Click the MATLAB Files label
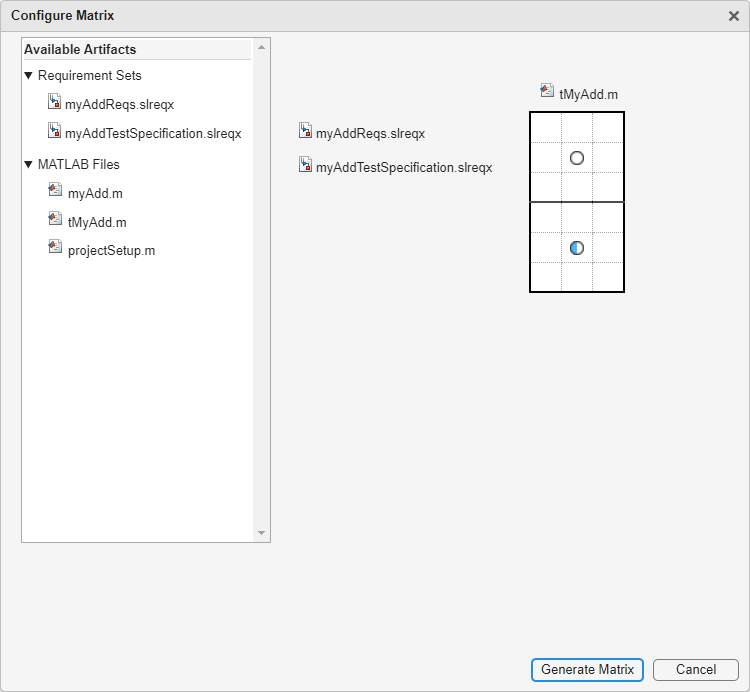The width and height of the screenshot is (750, 692). point(79,165)
